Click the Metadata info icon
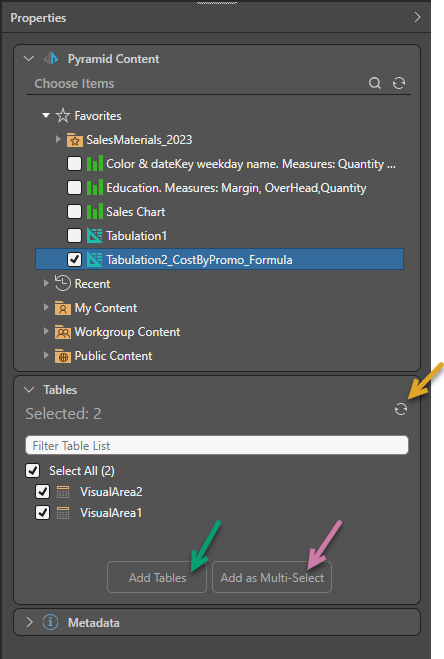 (x=50, y=622)
